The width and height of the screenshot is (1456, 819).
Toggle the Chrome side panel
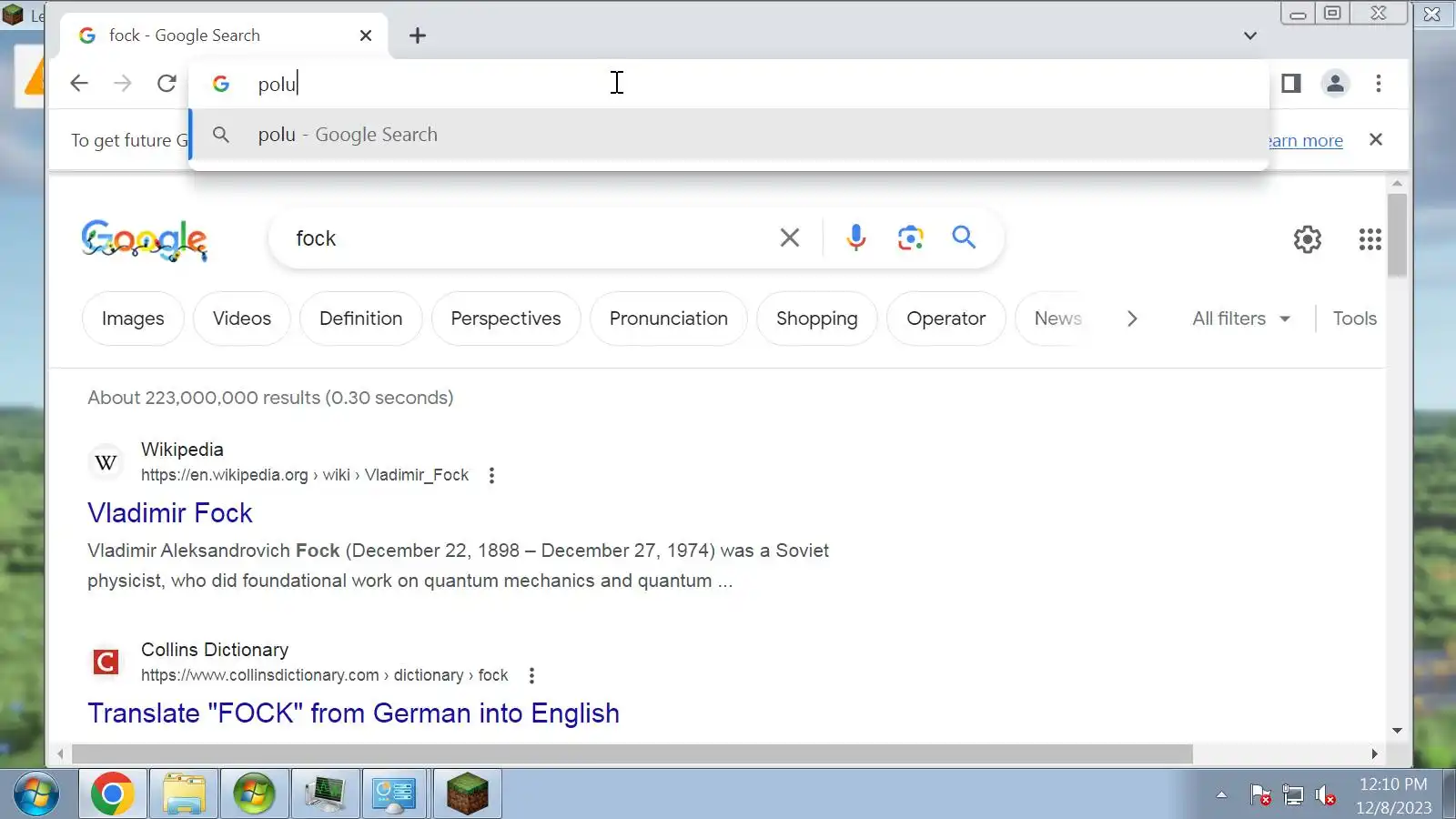(x=1290, y=84)
